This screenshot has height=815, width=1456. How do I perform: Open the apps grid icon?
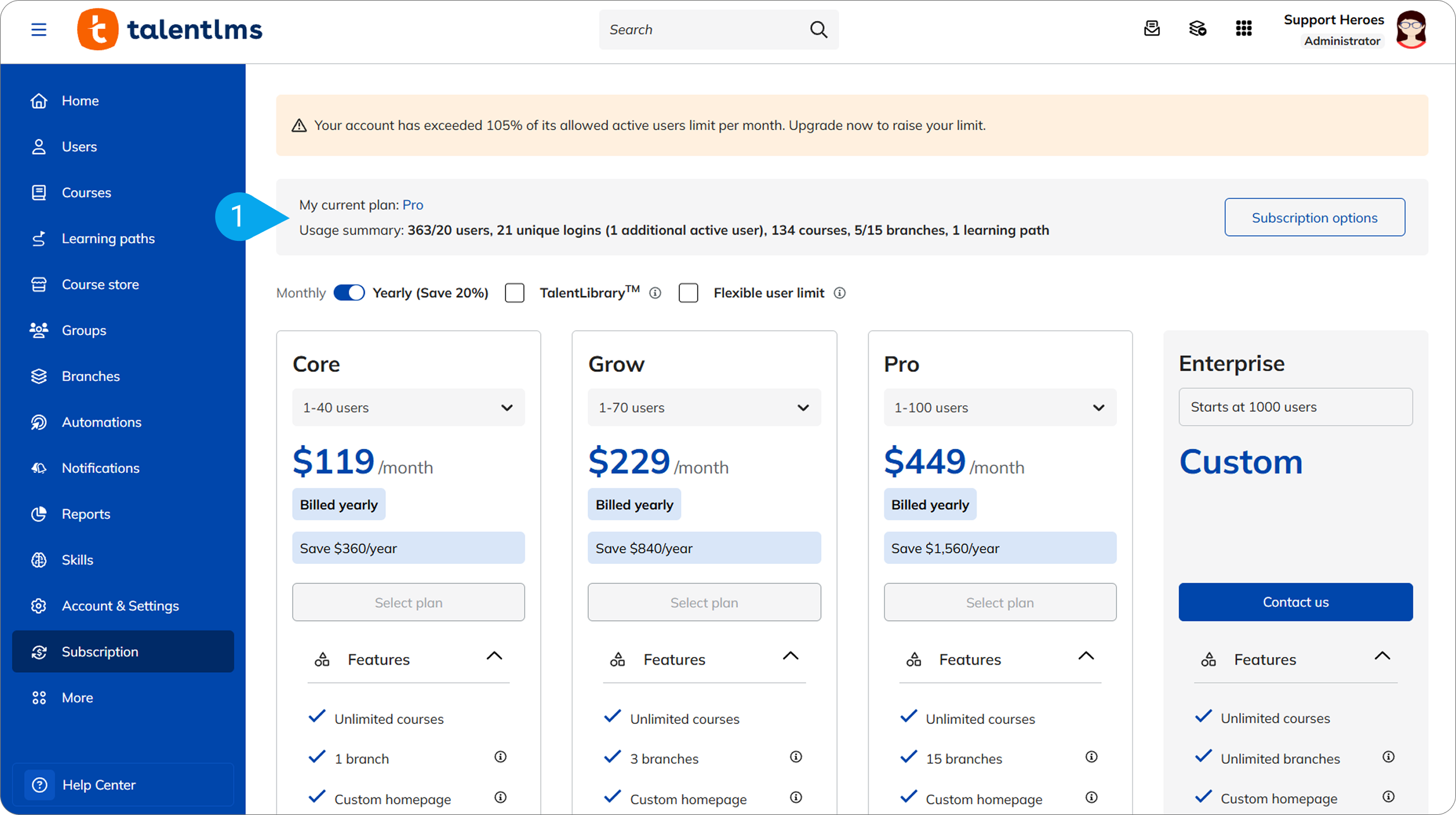(1243, 28)
